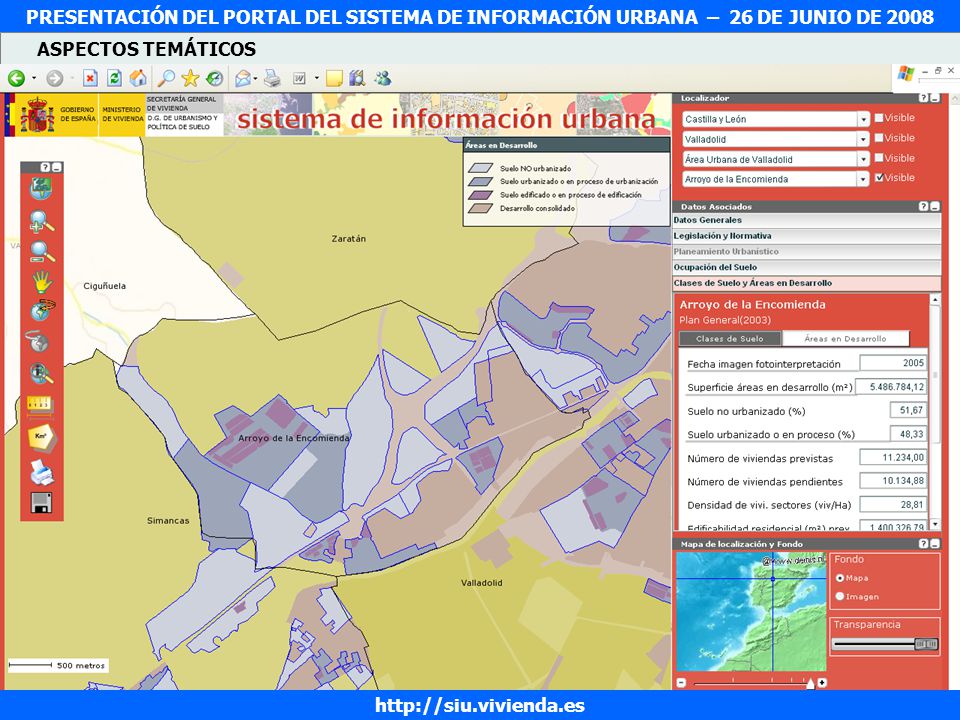Select the zoom out magnifier tool
Image resolution: width=960 pixels, height=720 pixels.
(42, 252)
